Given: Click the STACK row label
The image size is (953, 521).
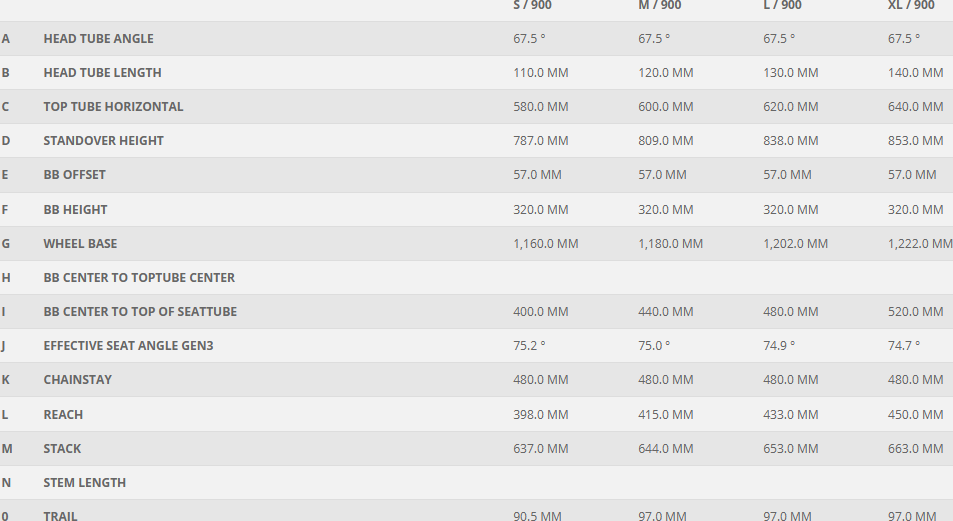Looking at the screenshot, I should click(x=62, y=449).
